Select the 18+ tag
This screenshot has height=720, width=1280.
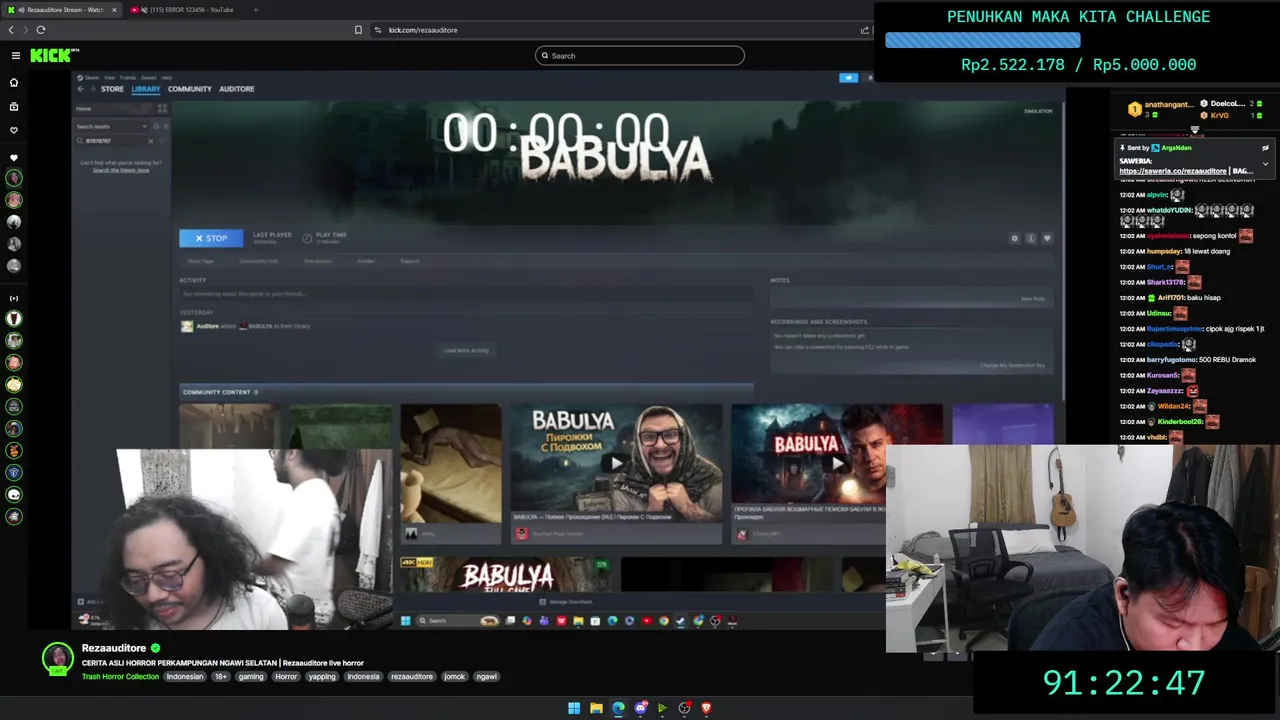click(x=221, y=677)
